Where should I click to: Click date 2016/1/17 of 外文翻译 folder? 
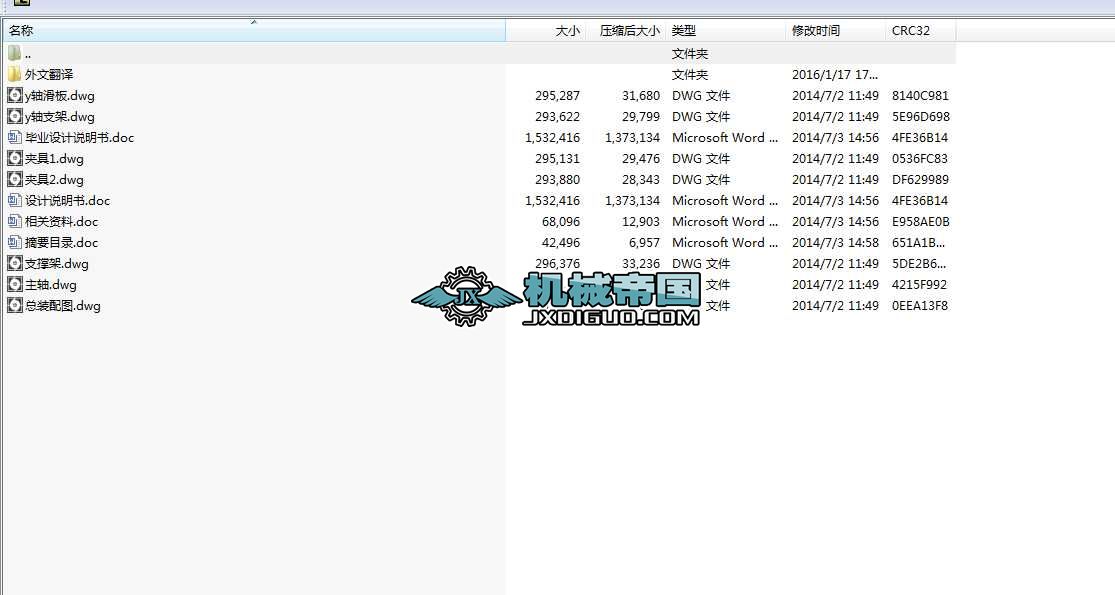(x=835, y=74)
